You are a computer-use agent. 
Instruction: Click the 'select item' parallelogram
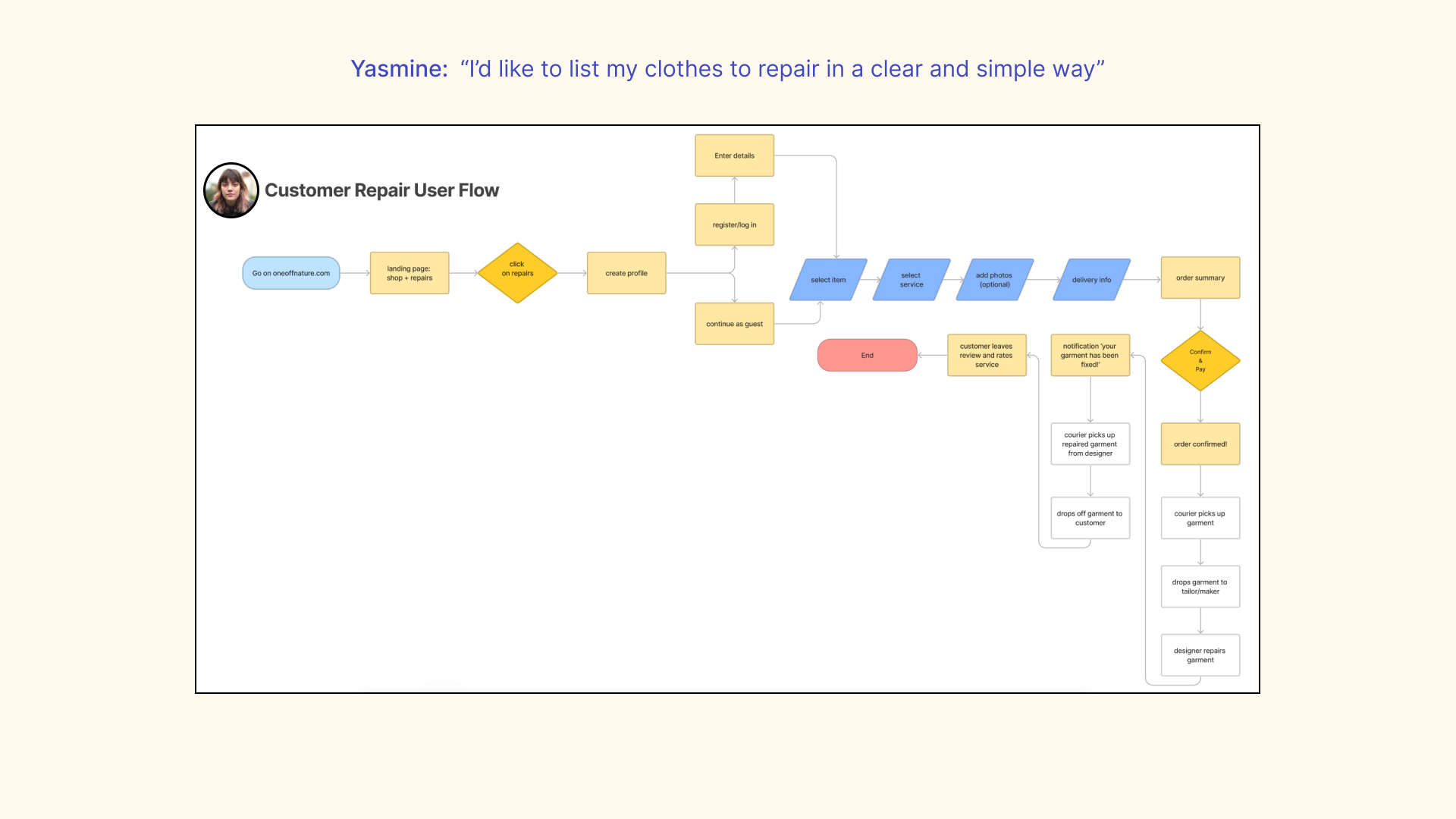click(x=828, y=280)
